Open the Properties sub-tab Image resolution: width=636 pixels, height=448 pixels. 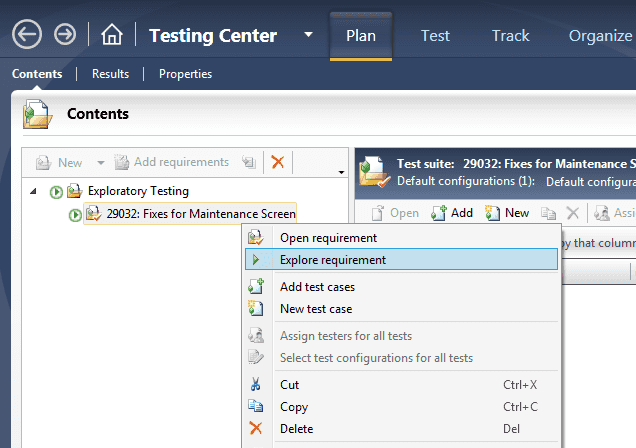[x=185, y=74]
